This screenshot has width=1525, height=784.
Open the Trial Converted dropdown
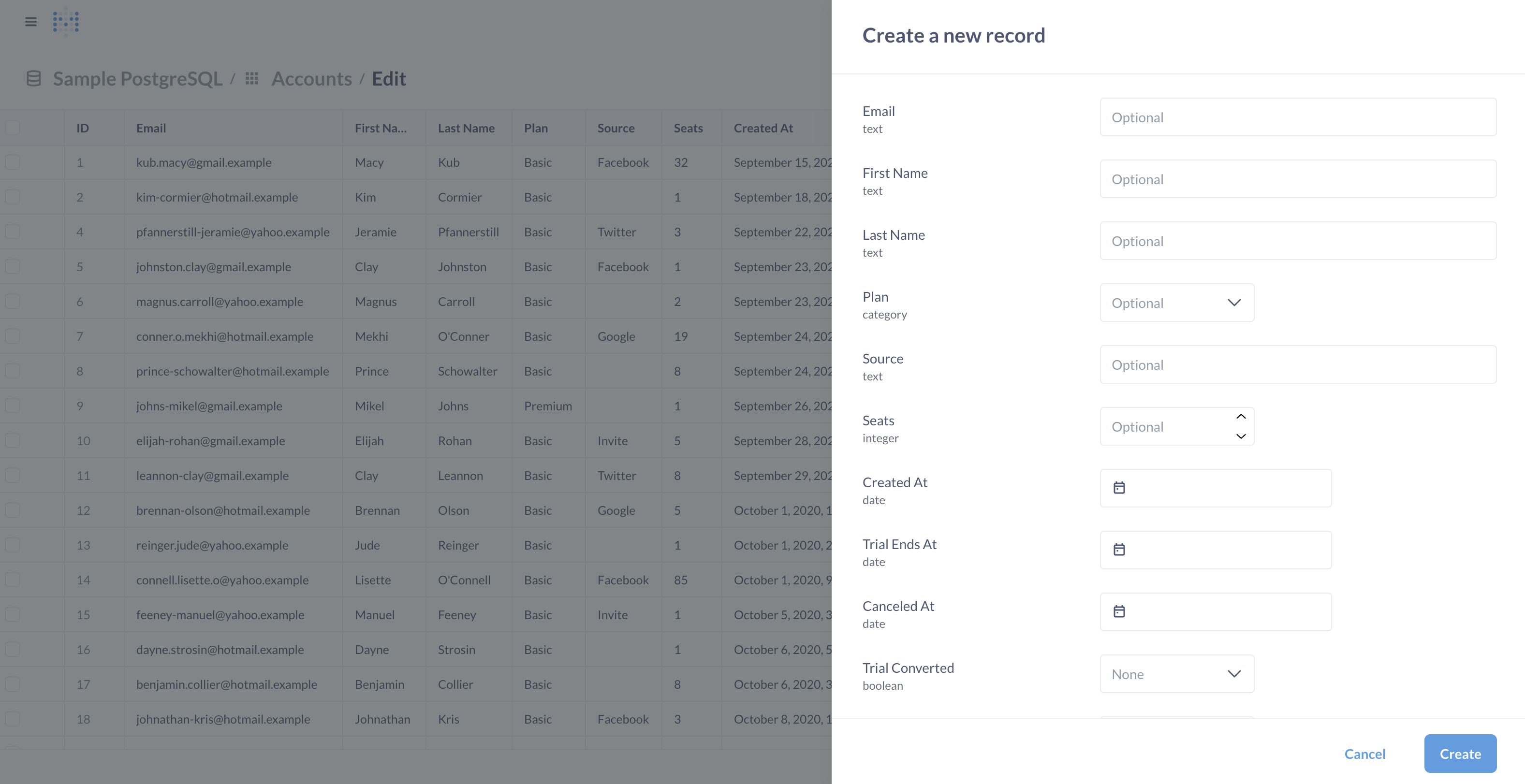[x=1176, y=674]
